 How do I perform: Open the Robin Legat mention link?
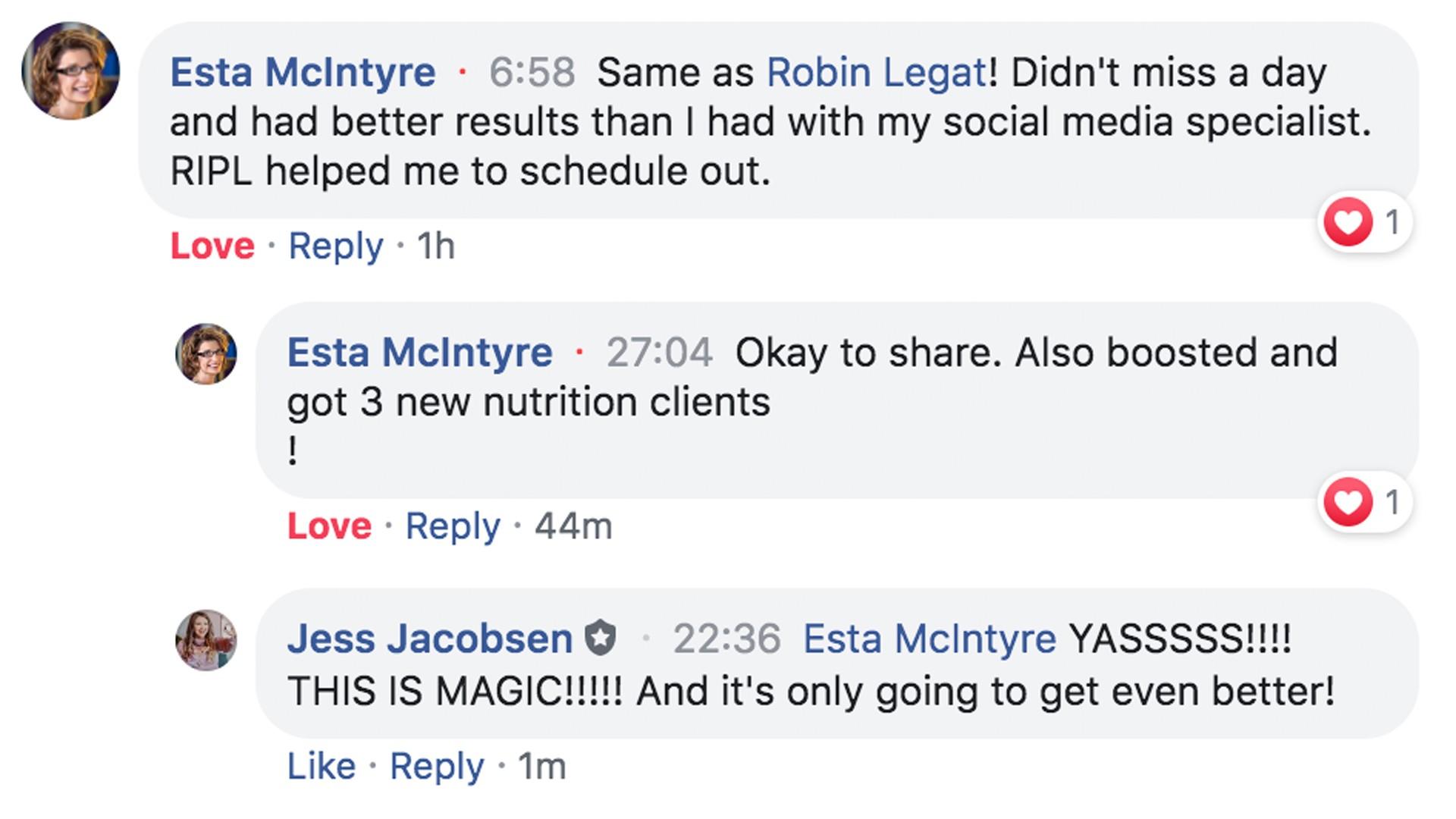pos(877,74)
